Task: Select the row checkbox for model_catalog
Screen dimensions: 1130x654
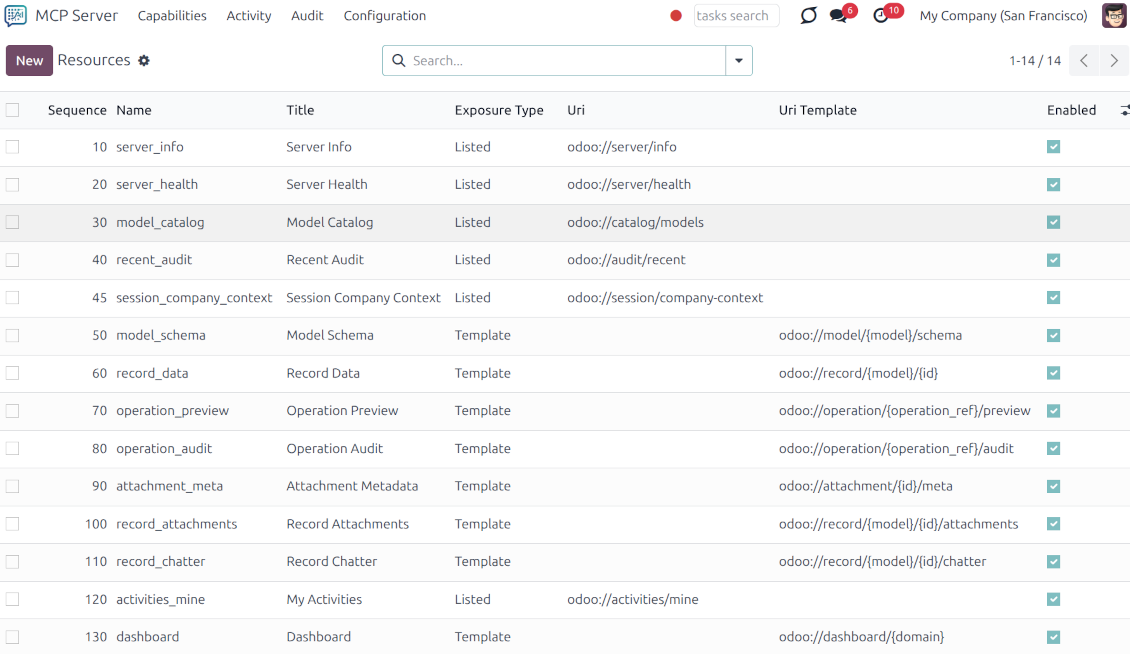Action: (x=13, y=221)
